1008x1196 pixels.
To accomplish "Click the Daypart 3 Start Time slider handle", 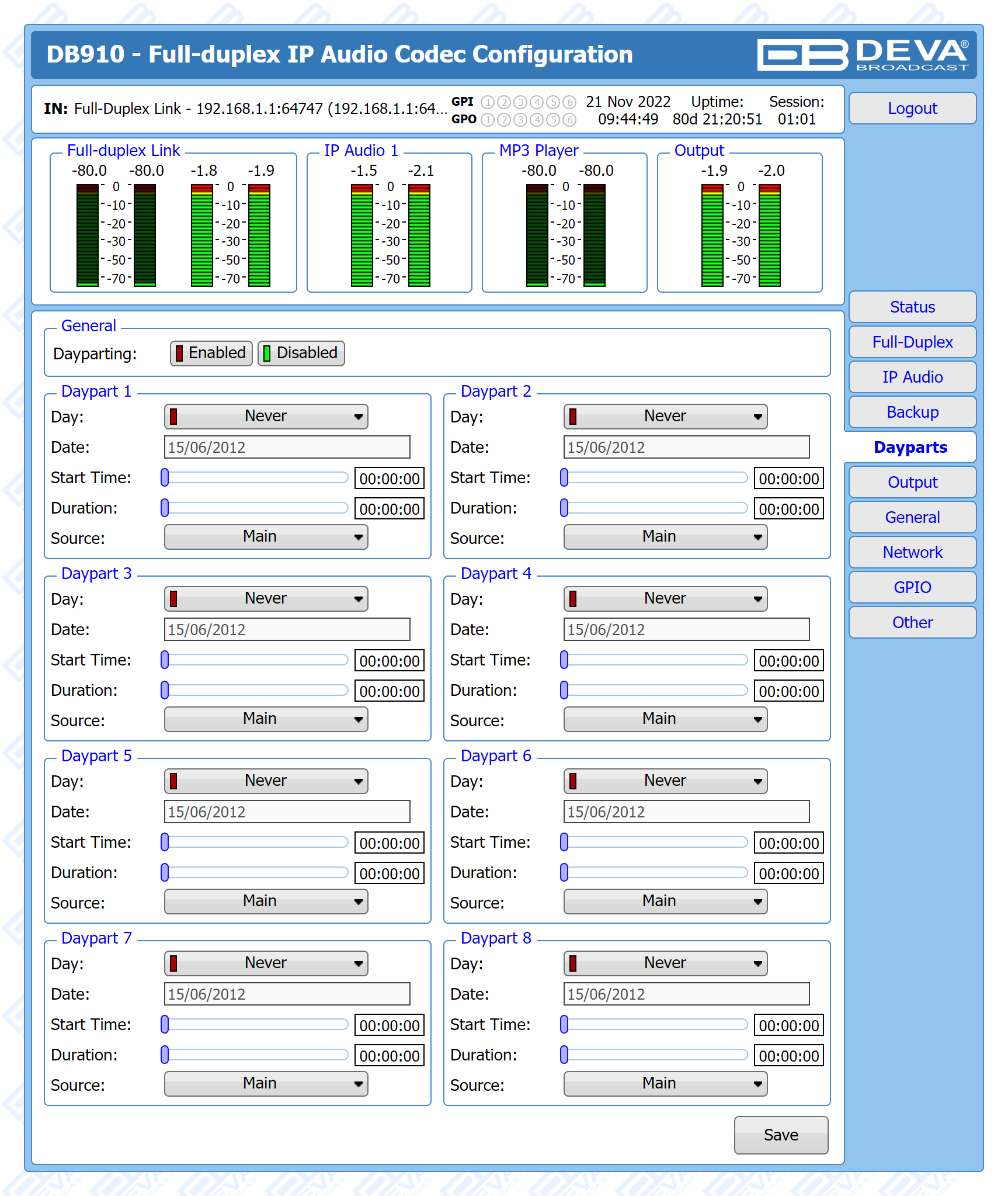I will (x=165, y=660).
